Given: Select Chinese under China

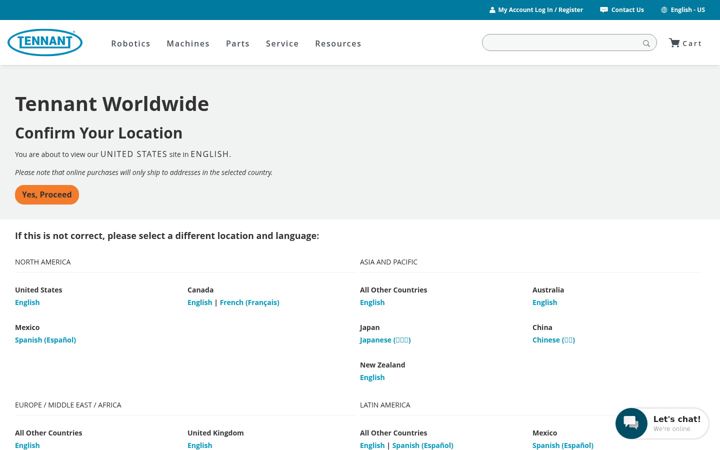Looking at the screenshot, I should pos(553,340).
